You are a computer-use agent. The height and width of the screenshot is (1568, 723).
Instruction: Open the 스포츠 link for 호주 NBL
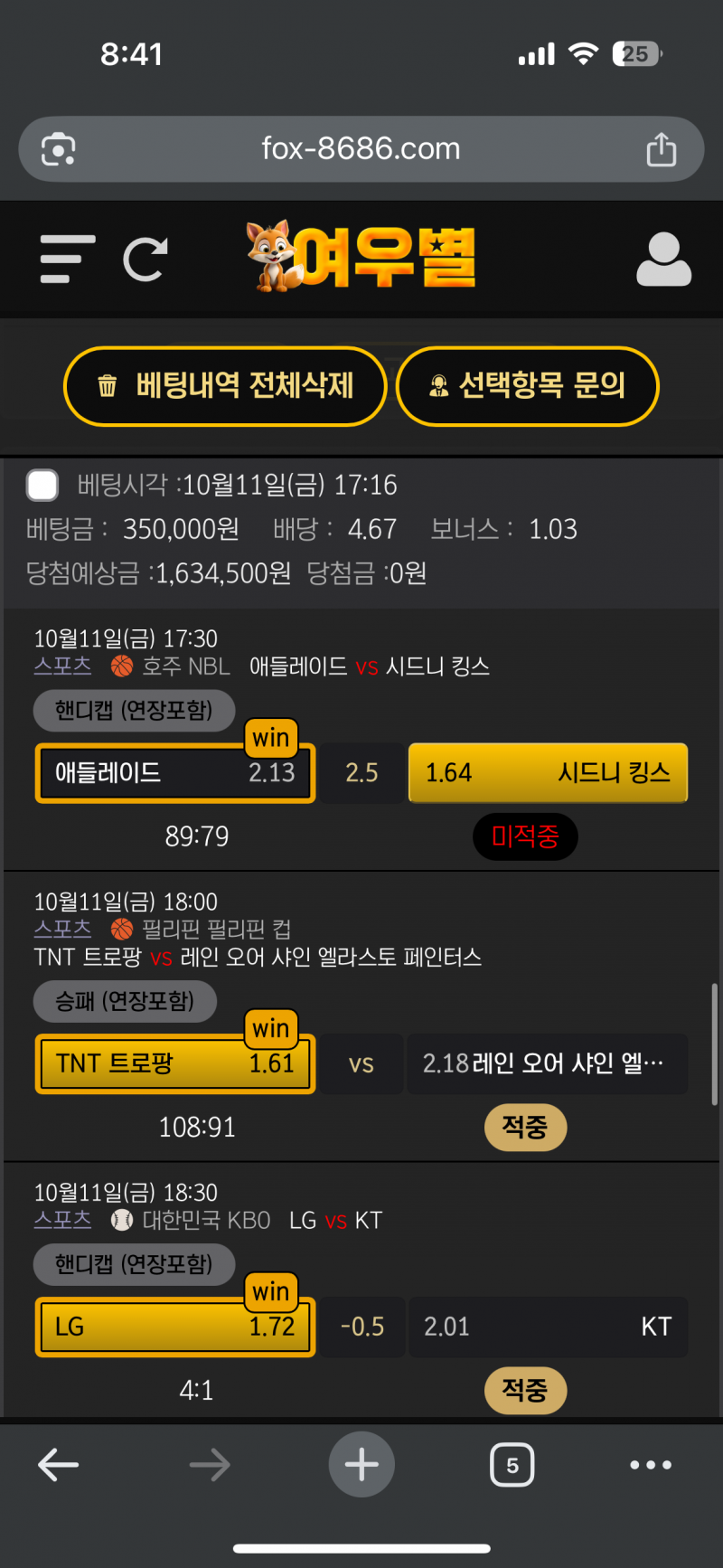click(x=62, y=666)
